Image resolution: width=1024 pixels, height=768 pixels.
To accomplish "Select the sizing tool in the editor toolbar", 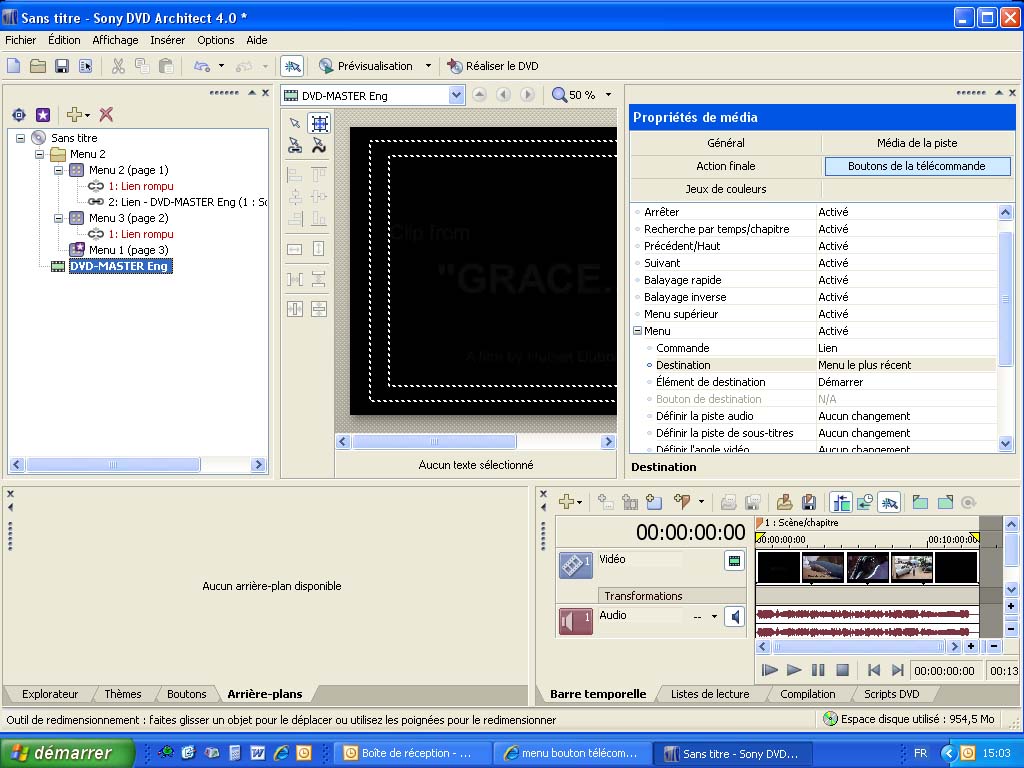I will [319, 123].
